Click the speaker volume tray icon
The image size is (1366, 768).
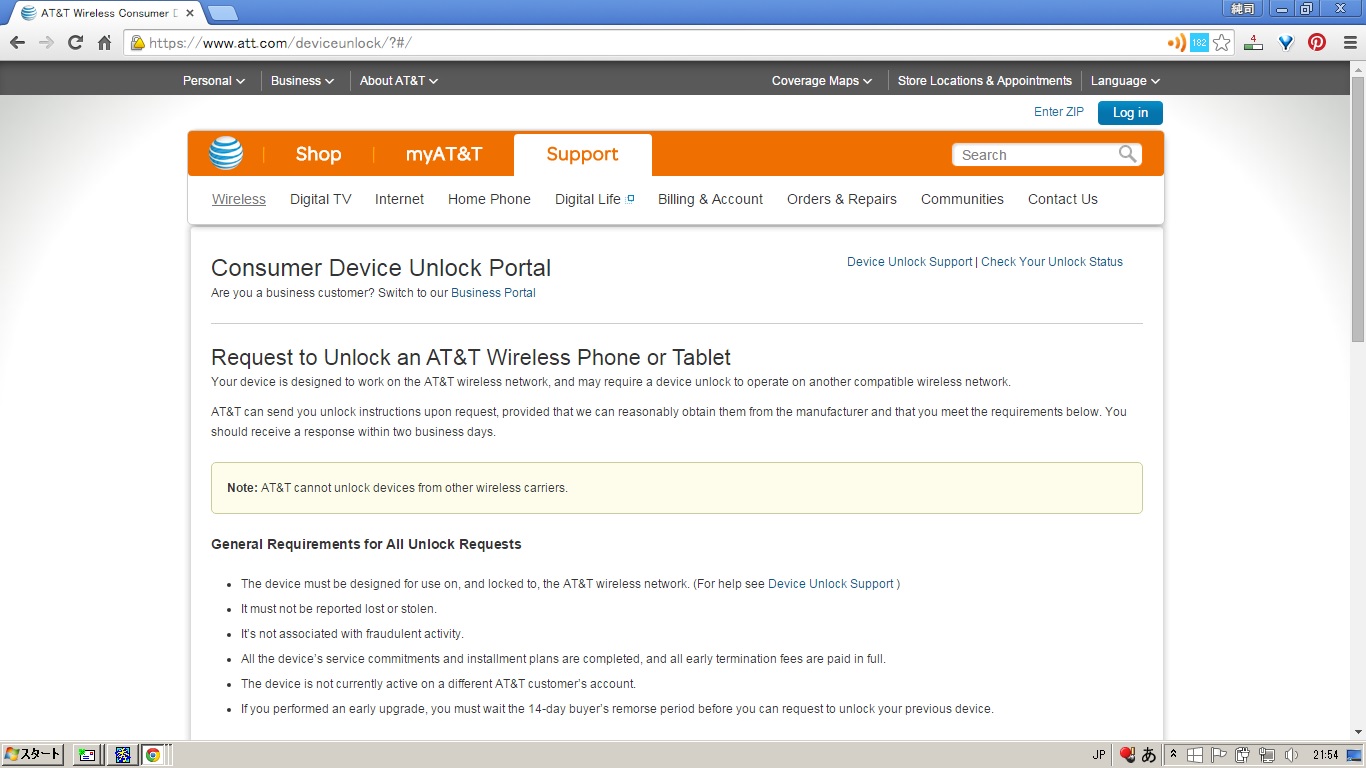point(1291,755)
